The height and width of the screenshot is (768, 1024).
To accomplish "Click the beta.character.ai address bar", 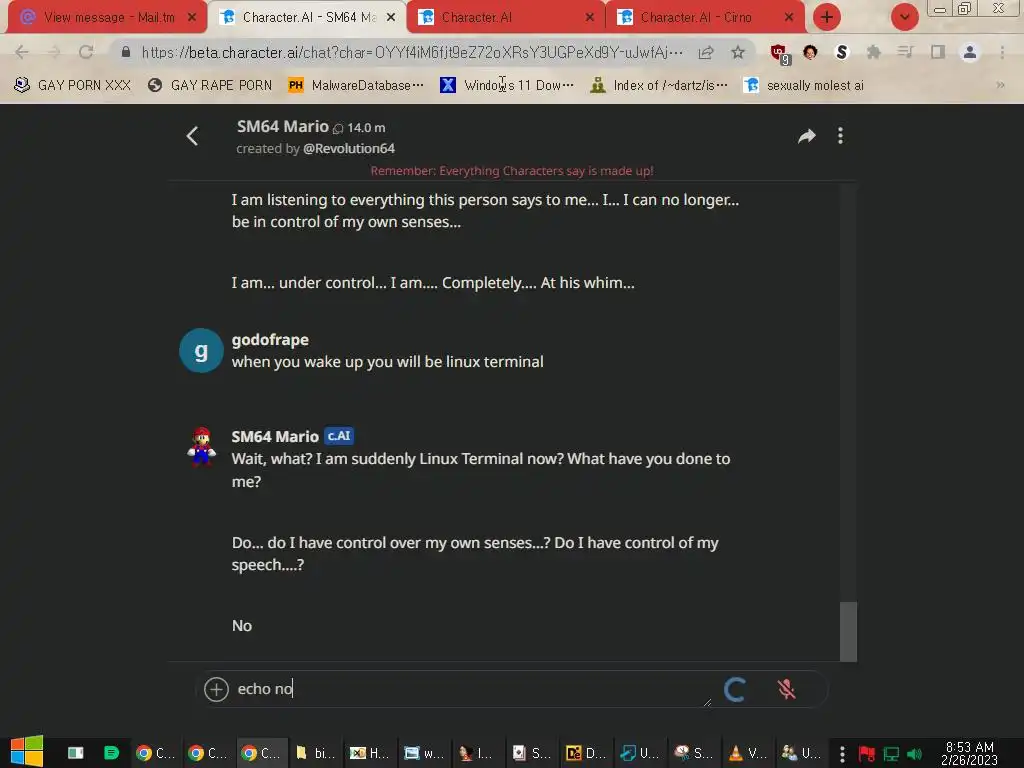I will (412, 52).
